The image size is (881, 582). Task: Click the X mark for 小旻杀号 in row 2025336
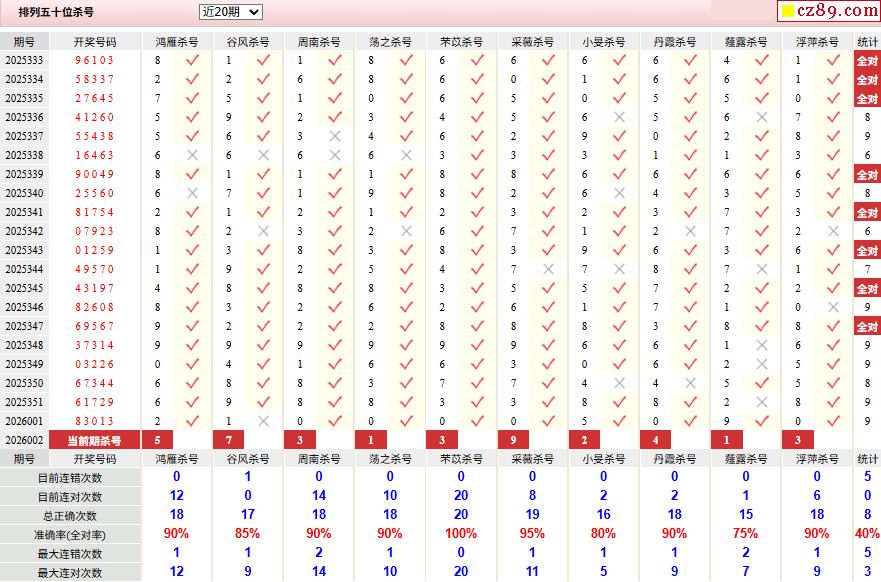[x=619, y=117]
